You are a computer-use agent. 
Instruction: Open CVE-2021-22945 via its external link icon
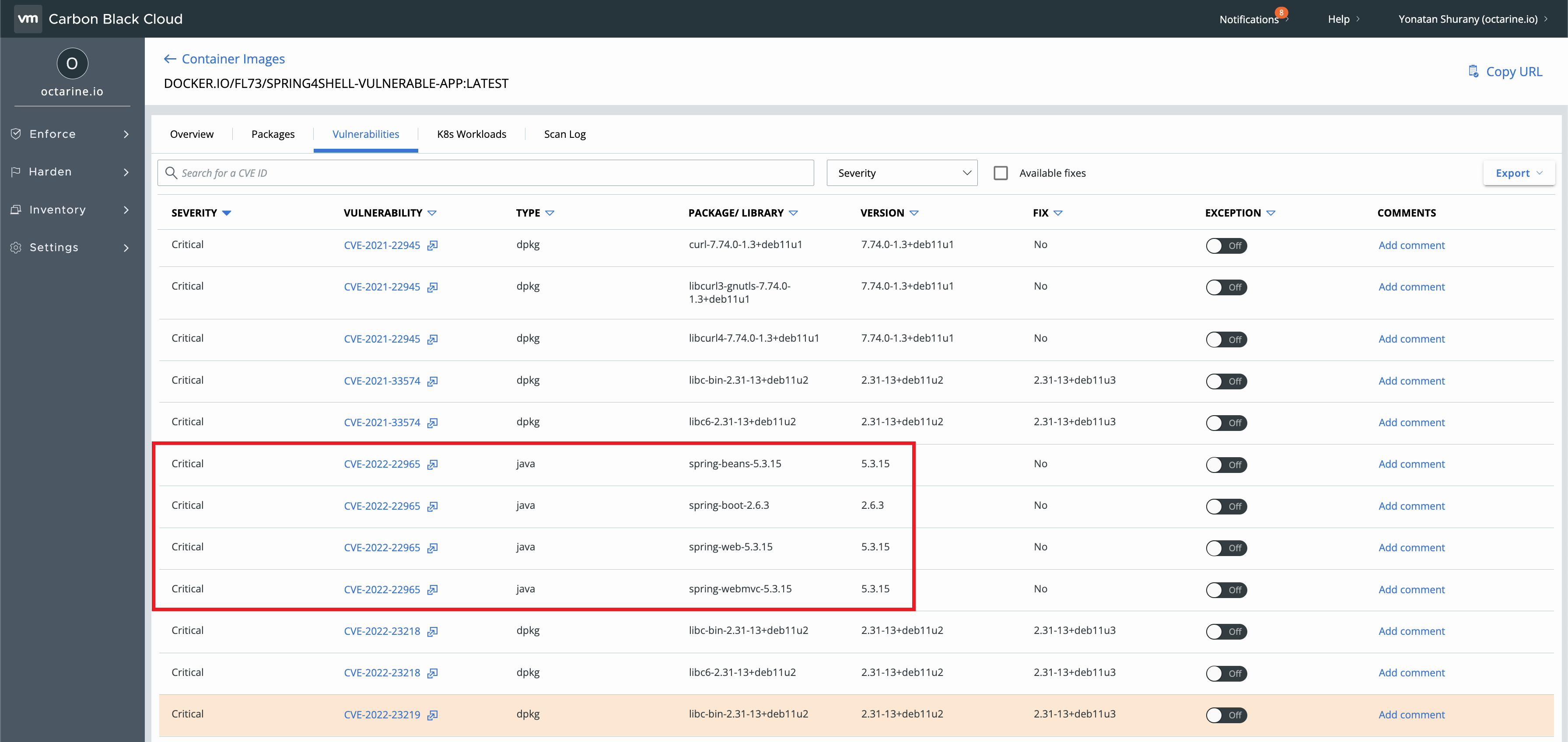432,246
